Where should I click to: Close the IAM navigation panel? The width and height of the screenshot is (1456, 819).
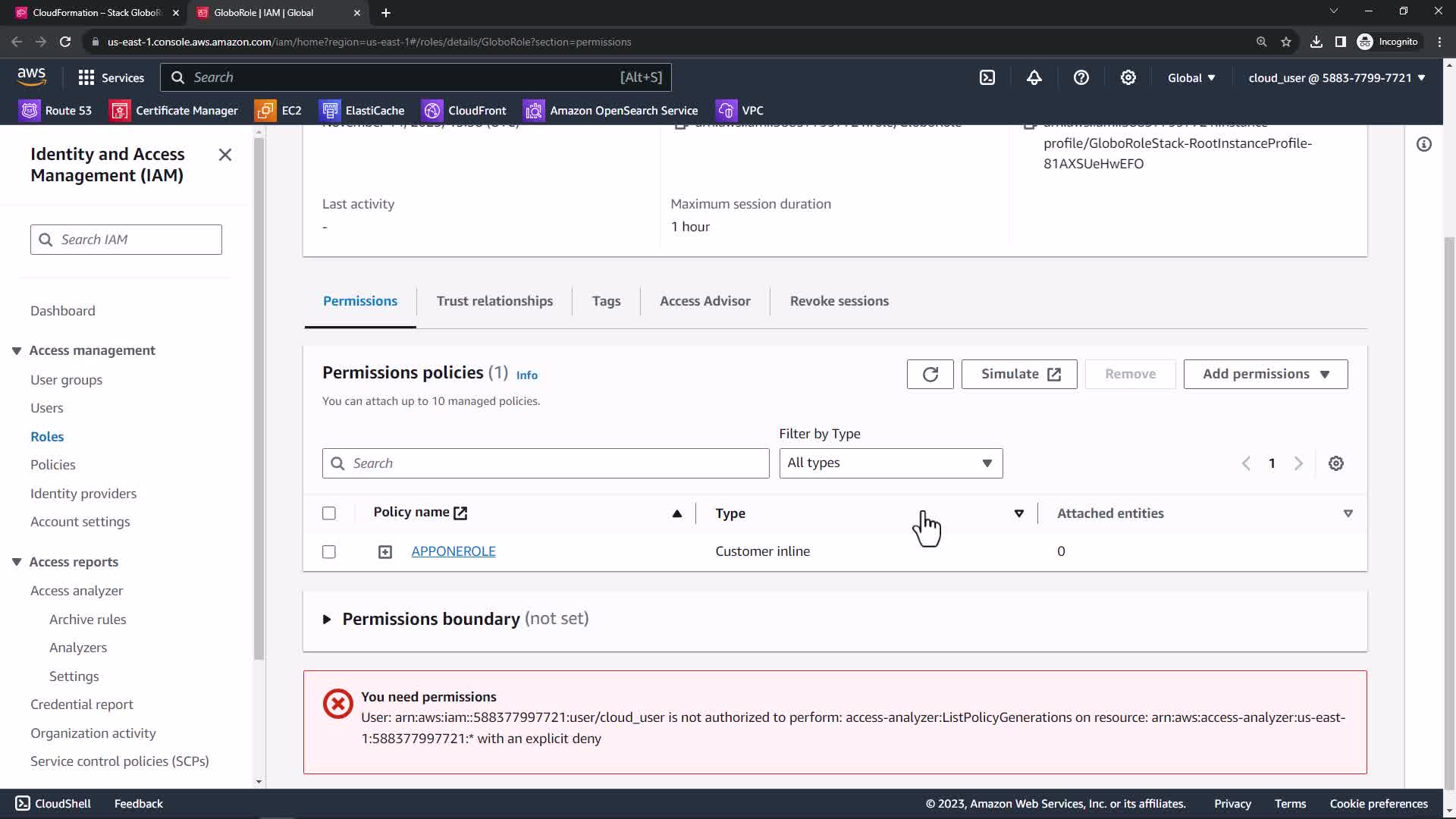coord(225,155)
